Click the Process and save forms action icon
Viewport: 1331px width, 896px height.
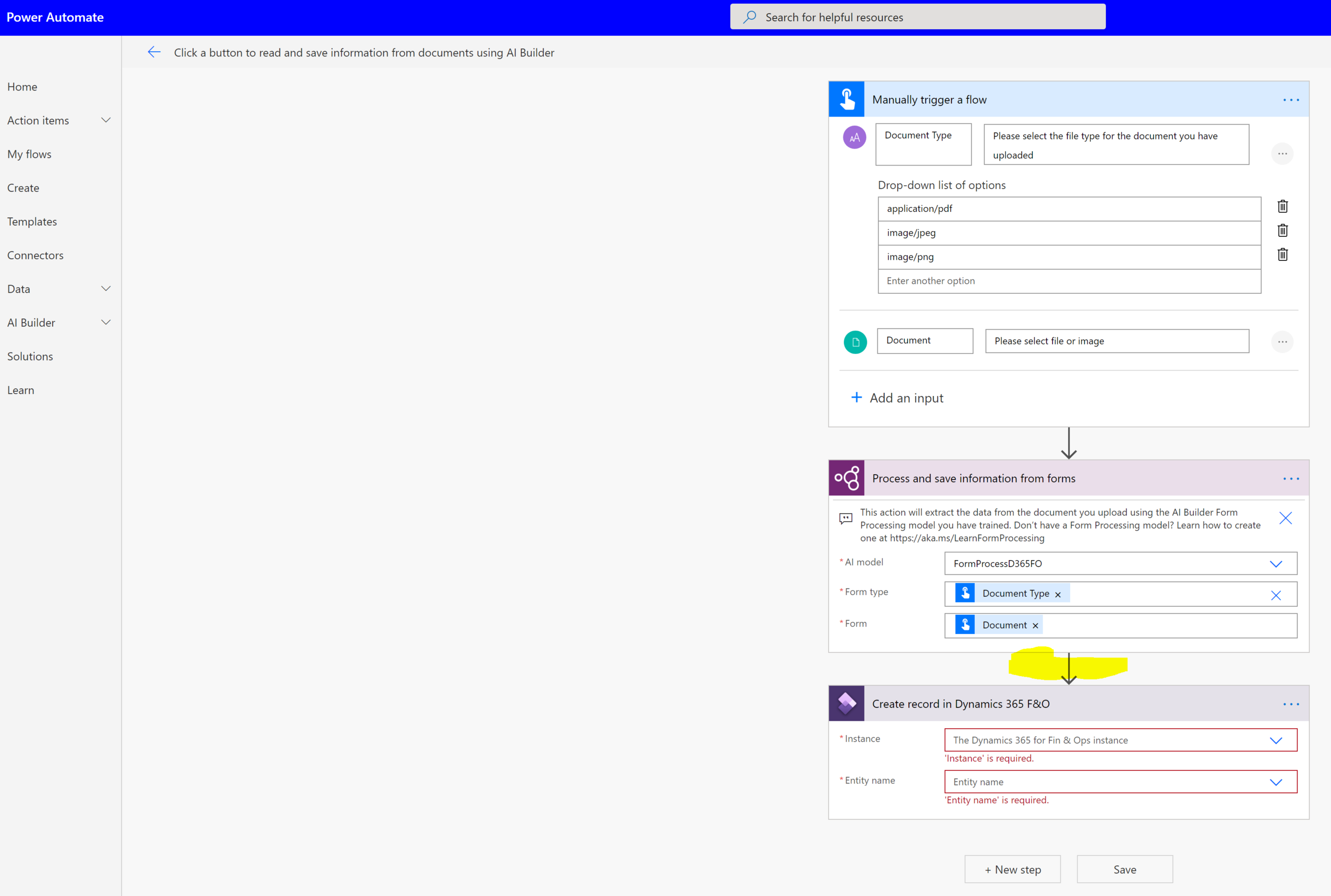847,477
